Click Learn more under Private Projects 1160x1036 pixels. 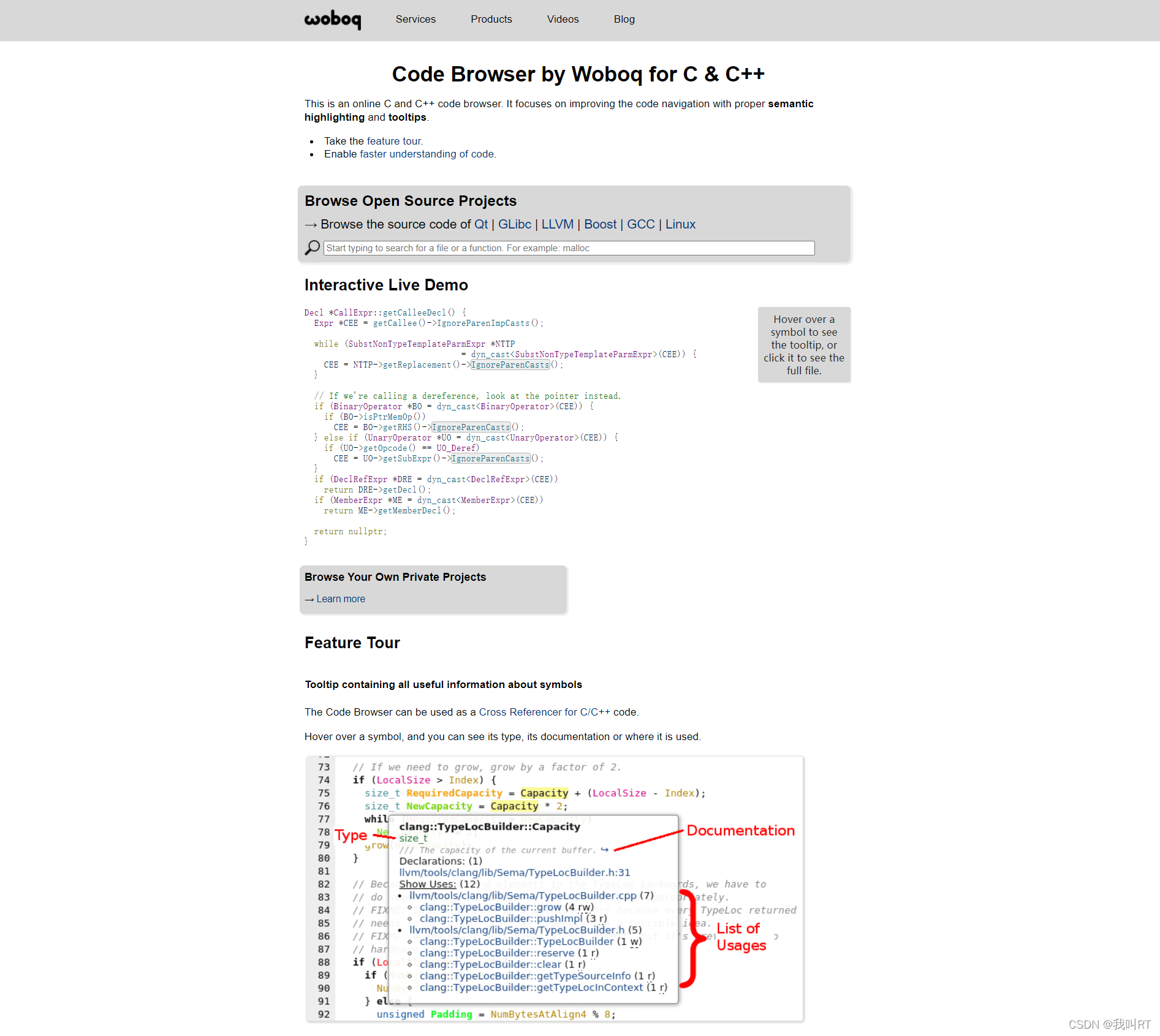tap(340, 599)
